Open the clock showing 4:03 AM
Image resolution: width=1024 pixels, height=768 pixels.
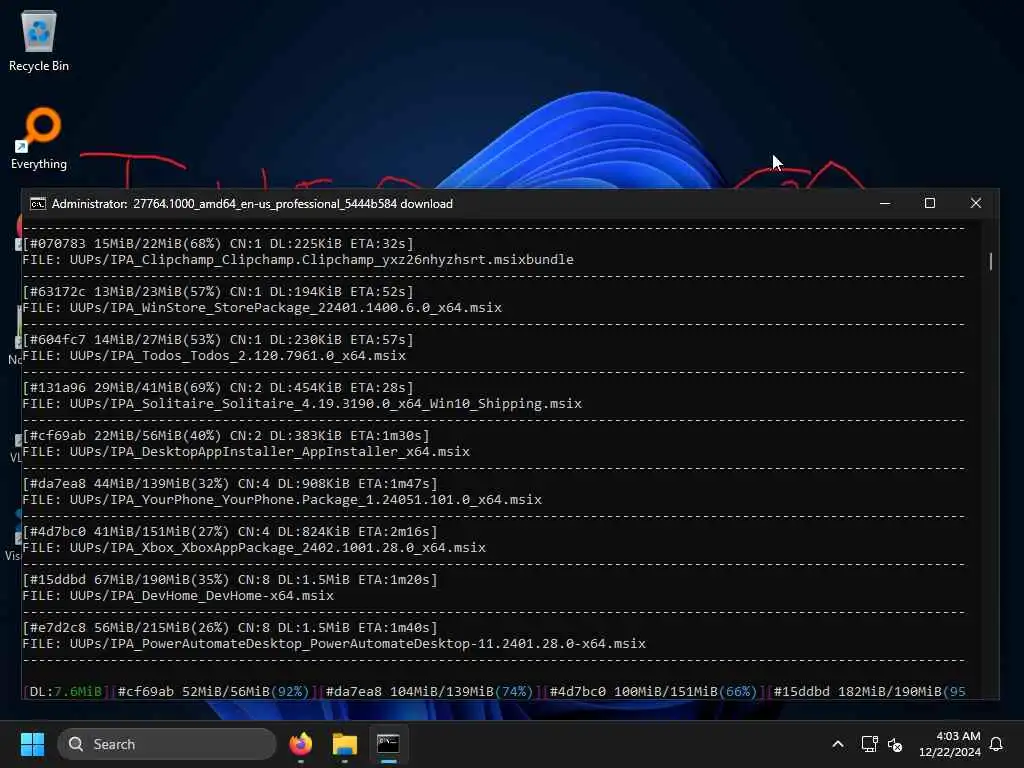(950, 744)
